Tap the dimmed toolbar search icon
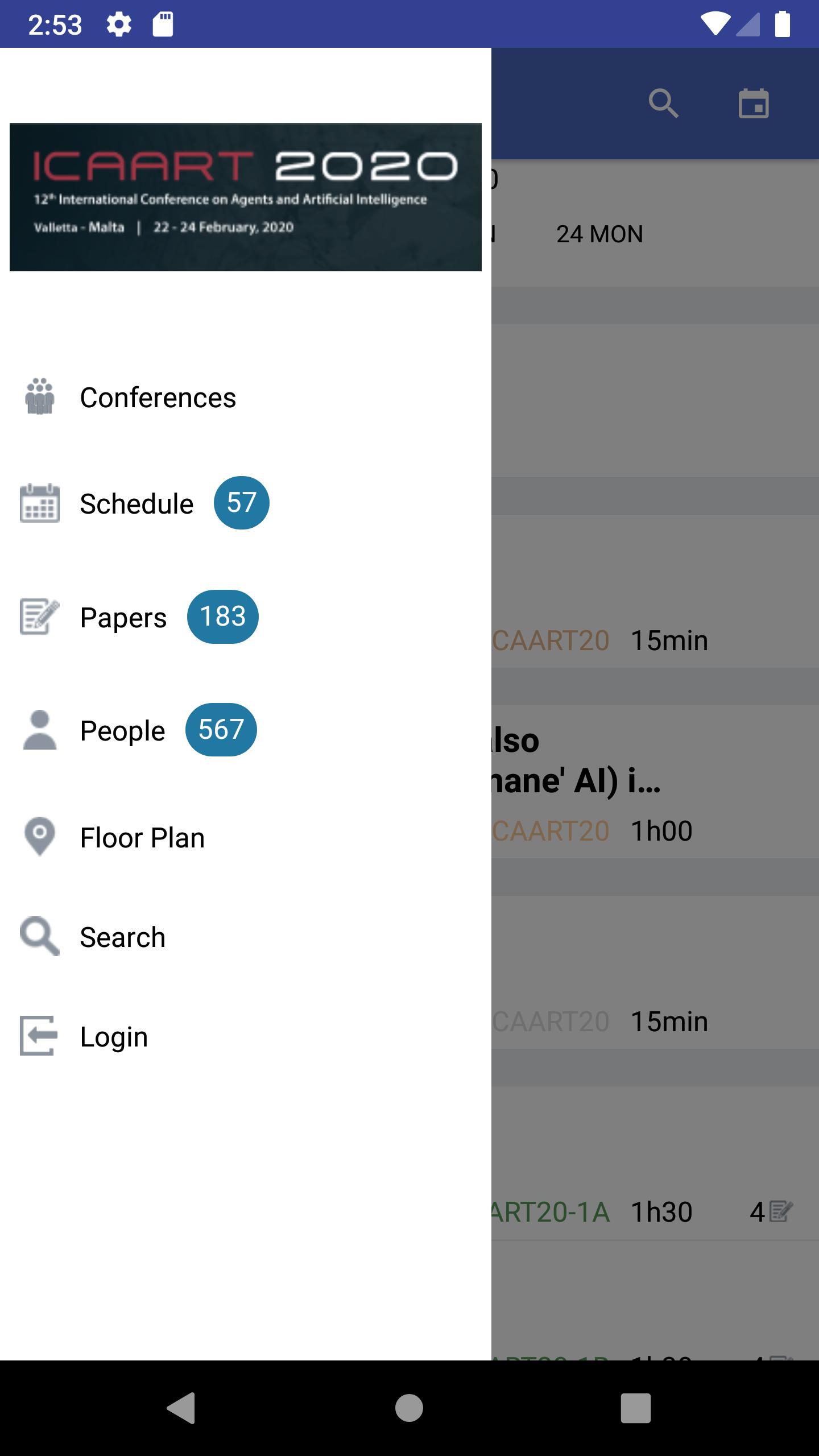This screenshot has height=1456, width=819. coord(663,104)
